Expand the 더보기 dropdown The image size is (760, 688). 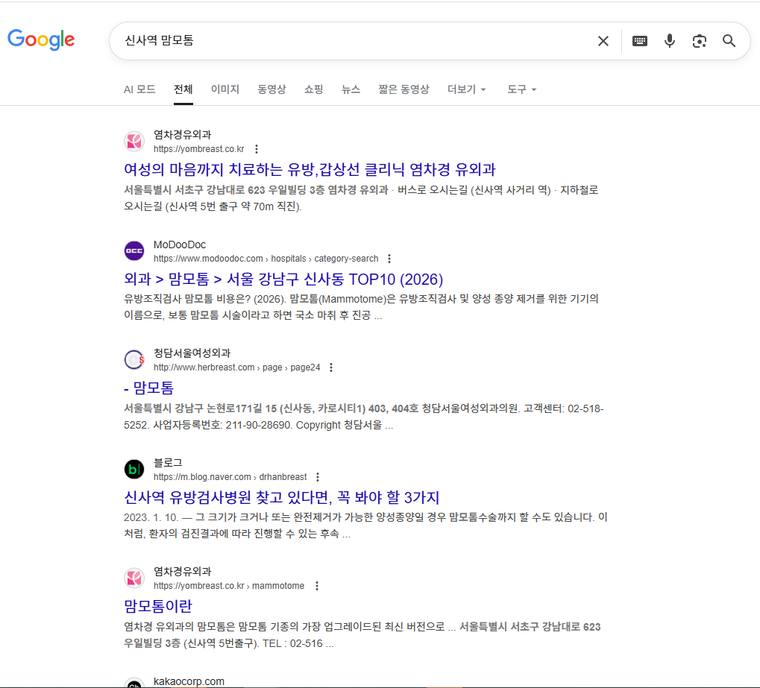466,89
